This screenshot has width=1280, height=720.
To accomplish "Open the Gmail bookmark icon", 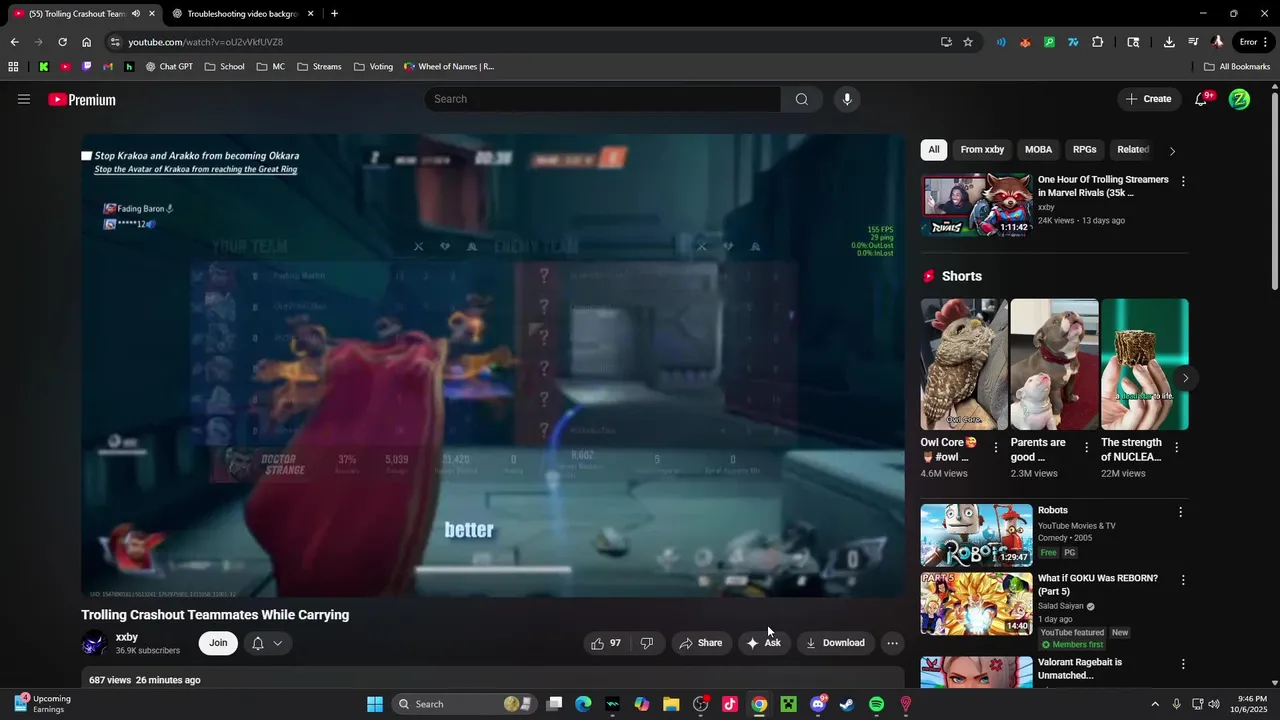I will click(108, 67).
